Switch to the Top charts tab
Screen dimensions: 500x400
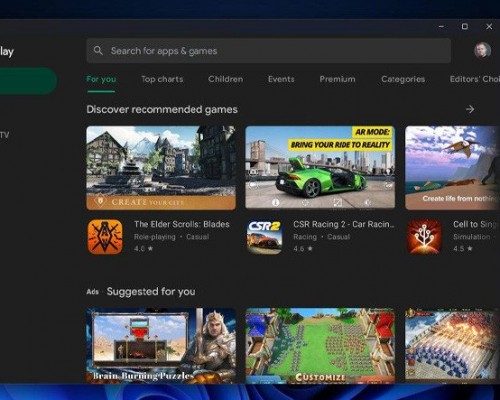tap(162, 79)
